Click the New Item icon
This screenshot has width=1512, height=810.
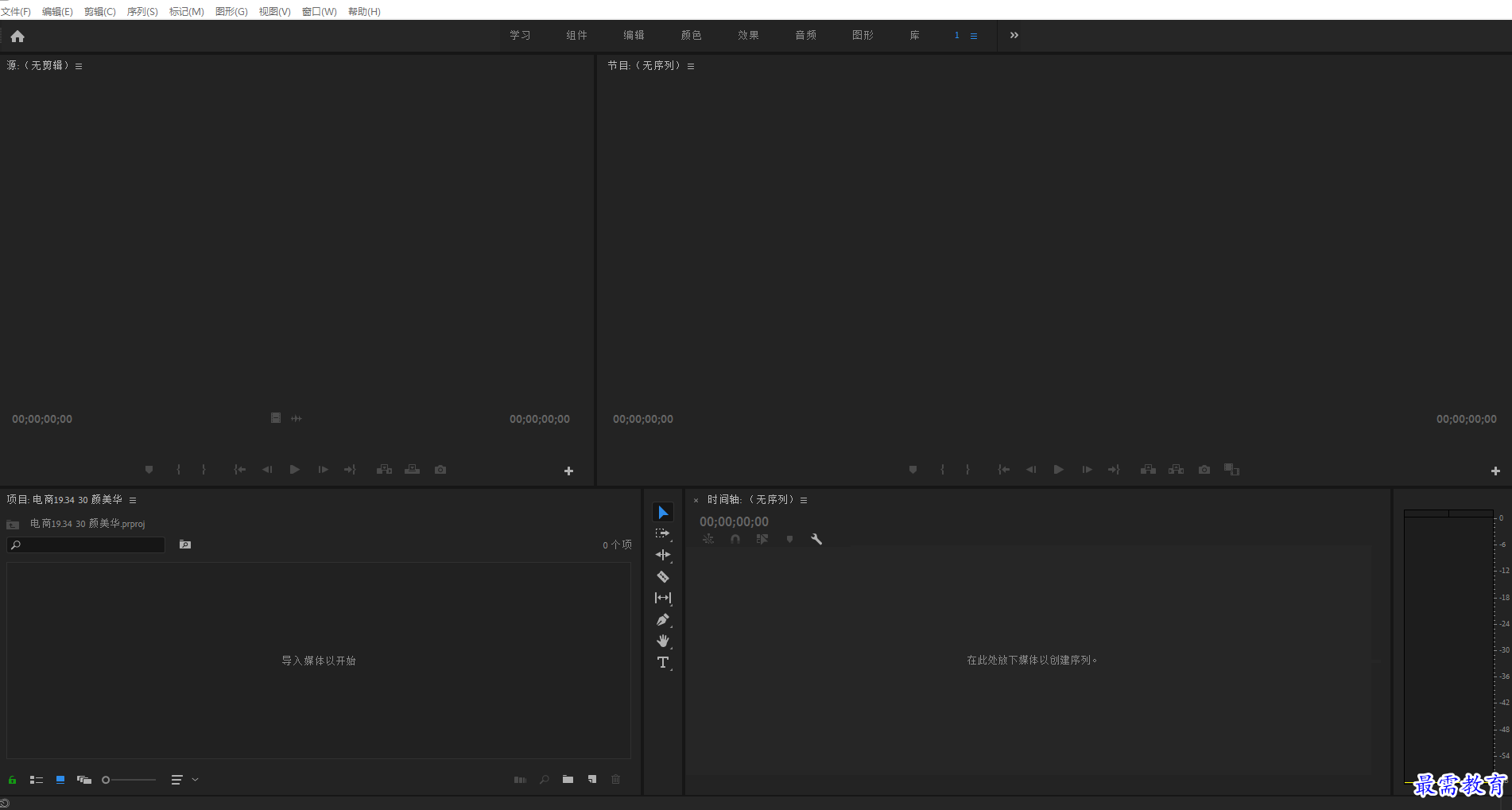tap(592, 780)
